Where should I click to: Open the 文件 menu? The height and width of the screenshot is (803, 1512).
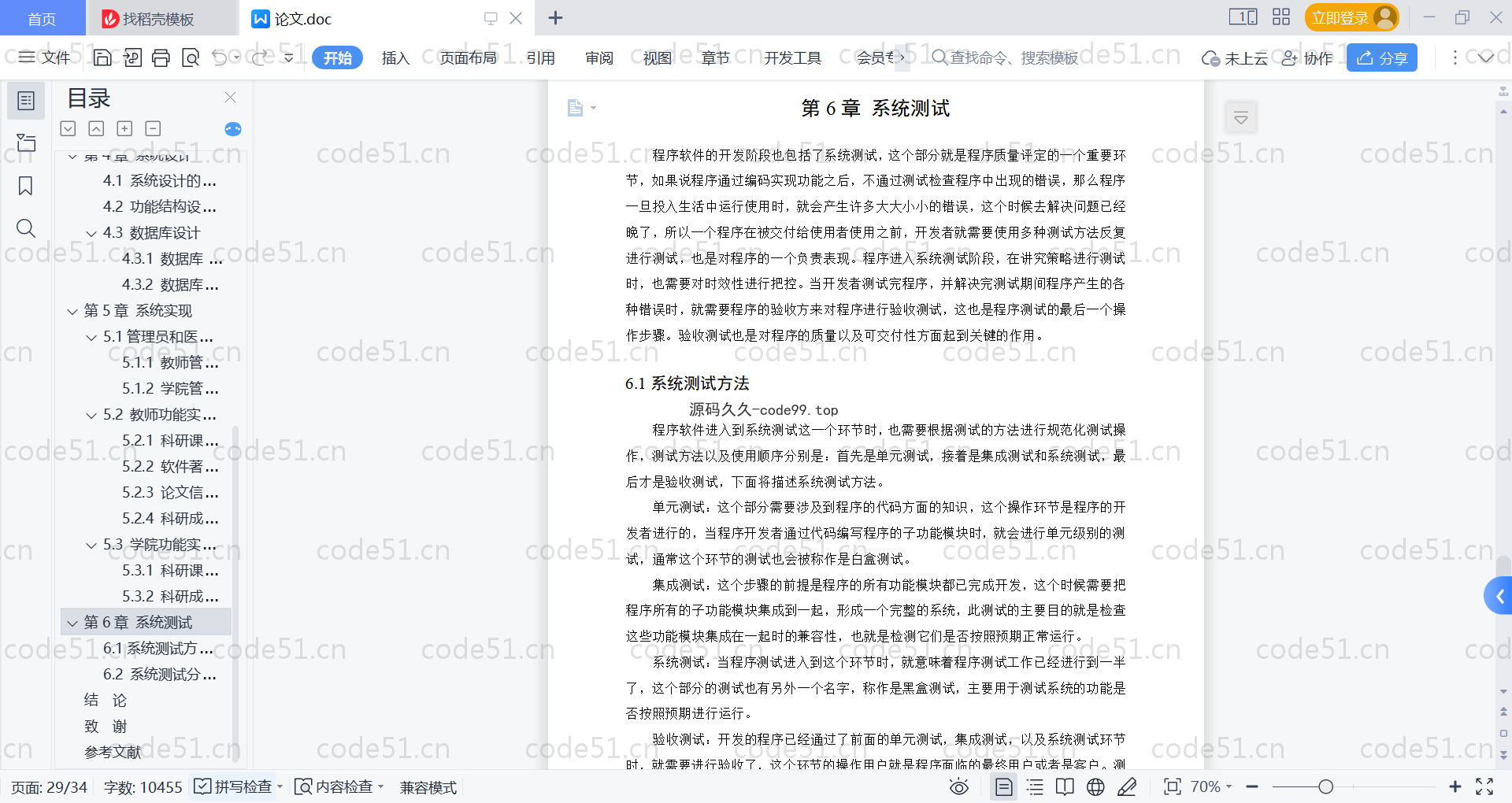[45, 57]
